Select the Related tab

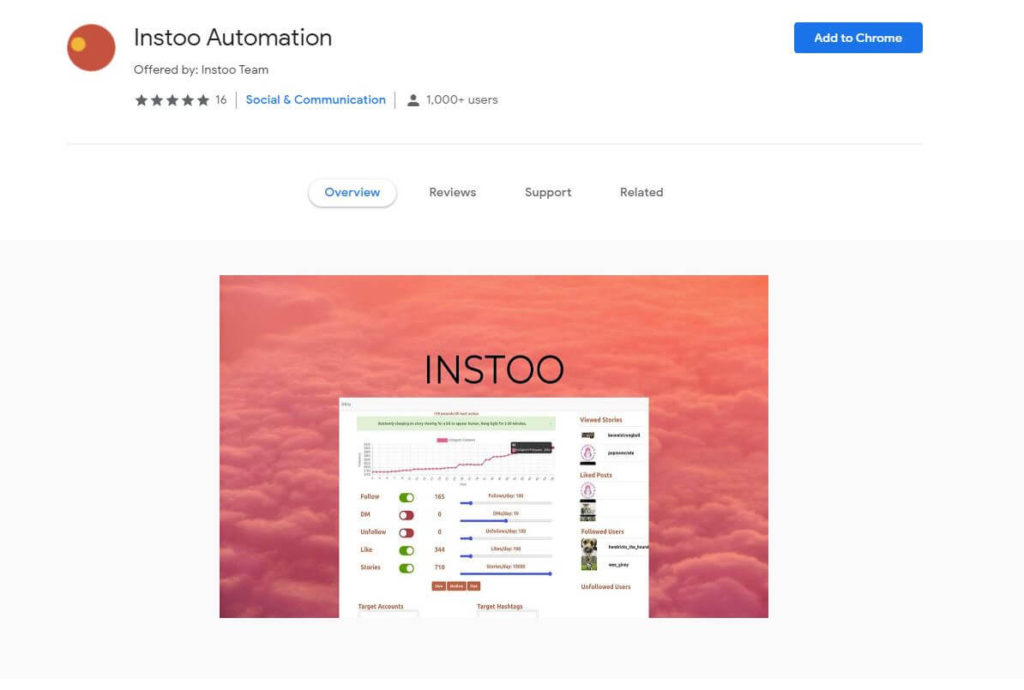pos(641,193)
